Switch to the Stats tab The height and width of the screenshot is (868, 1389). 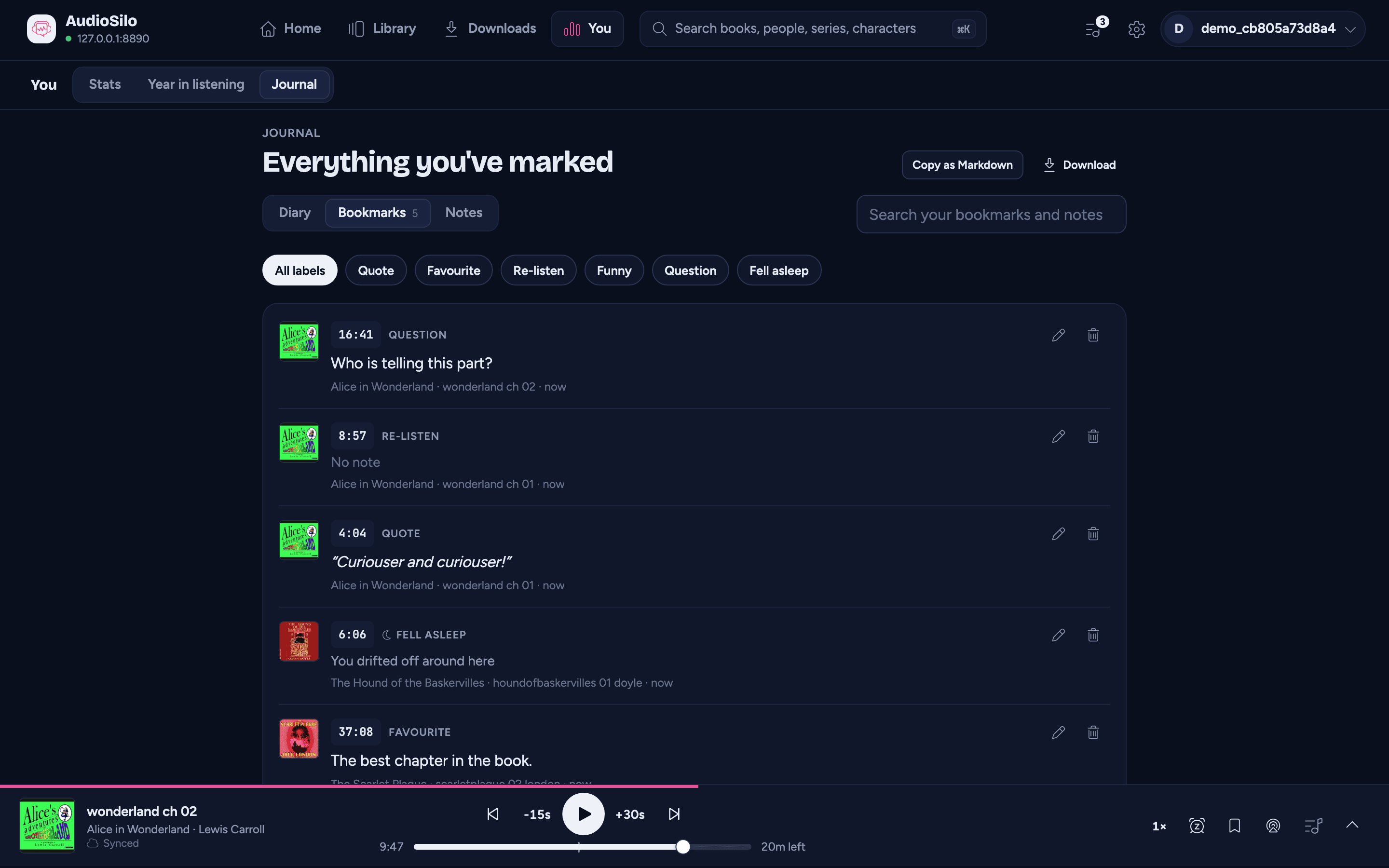tap(105, 84)
